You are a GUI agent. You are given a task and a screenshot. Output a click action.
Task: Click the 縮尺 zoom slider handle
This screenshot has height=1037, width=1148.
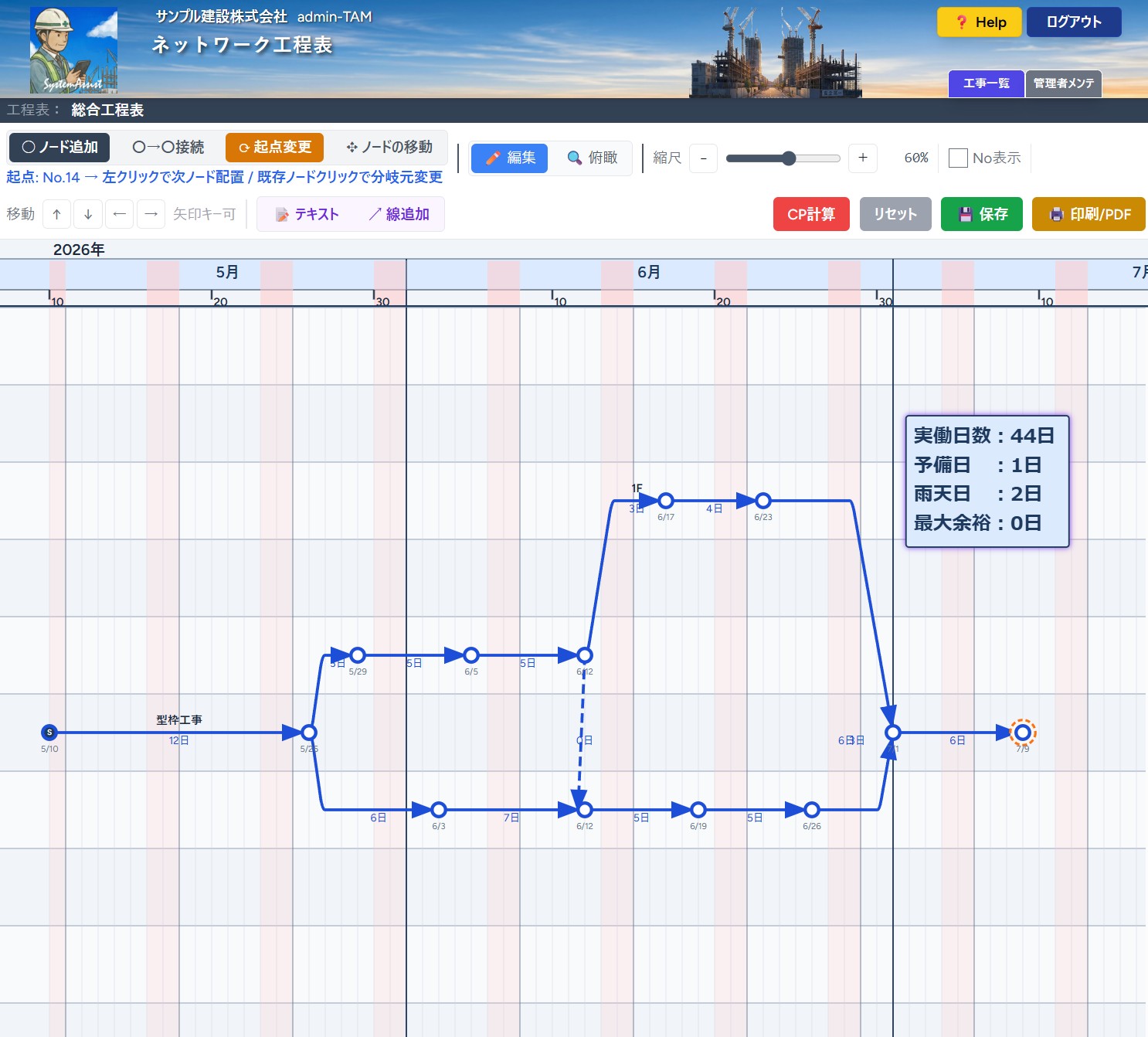point(788,158)
